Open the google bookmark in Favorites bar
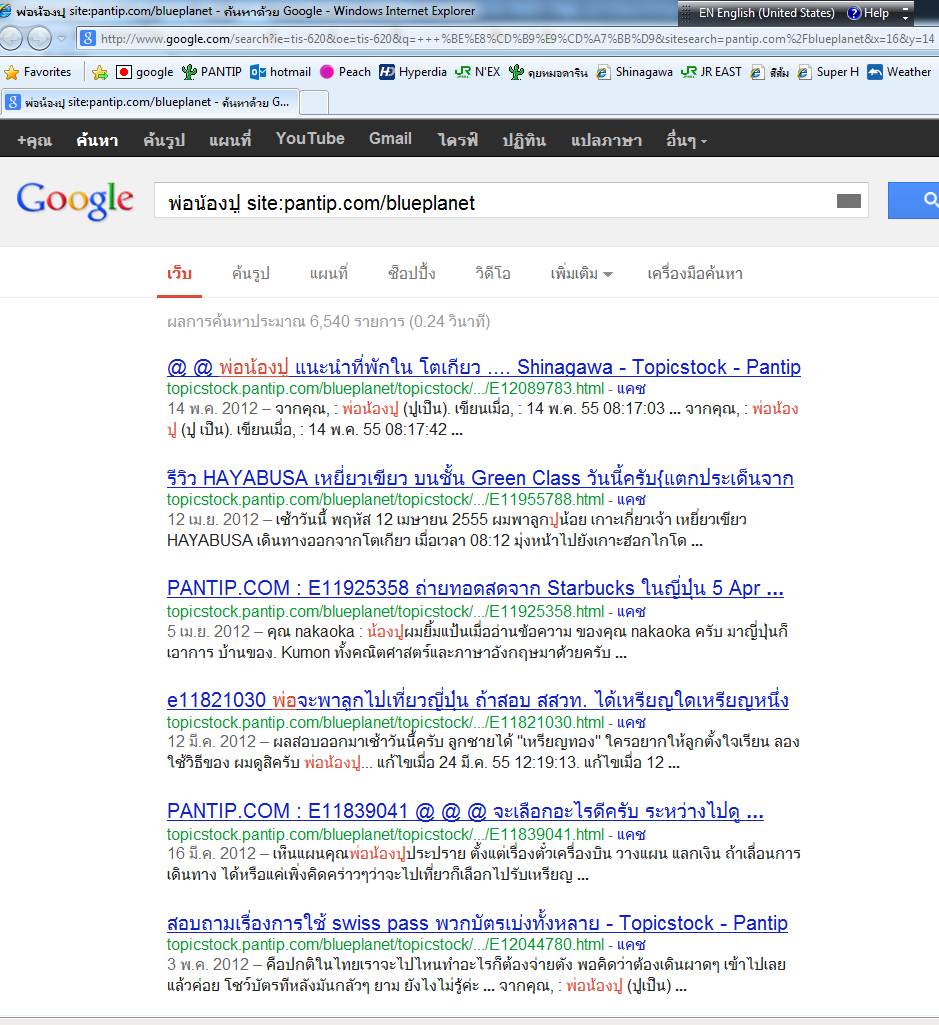 click(145, 72)
